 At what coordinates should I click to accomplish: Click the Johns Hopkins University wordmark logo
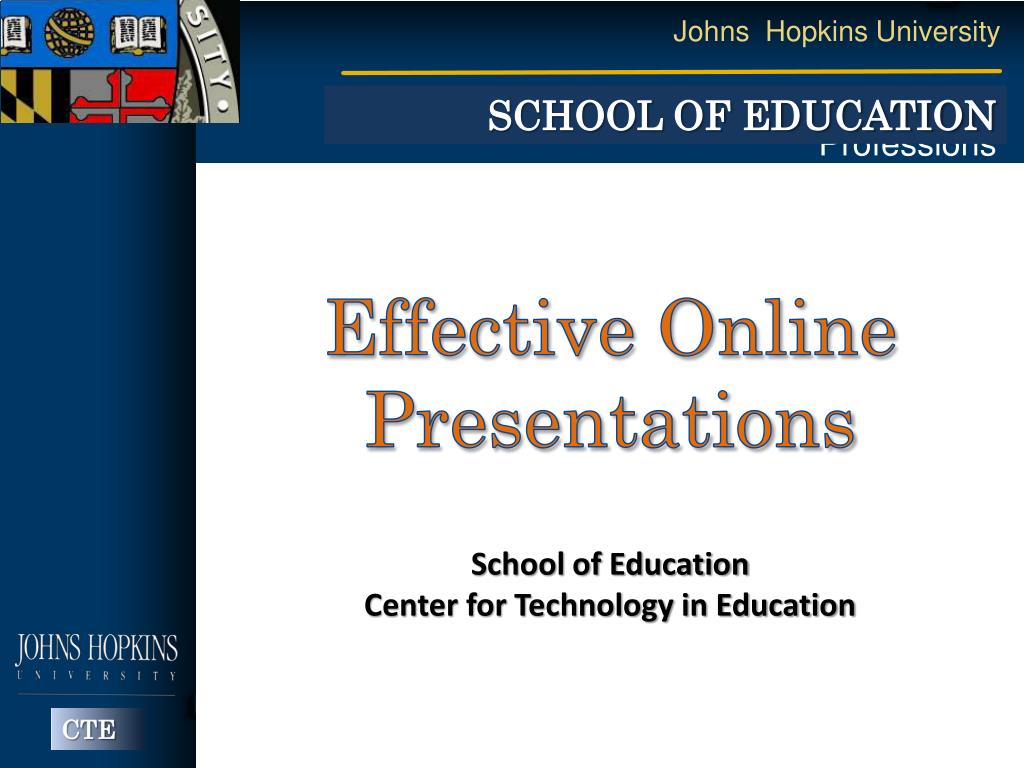click(x=97, y=656)
